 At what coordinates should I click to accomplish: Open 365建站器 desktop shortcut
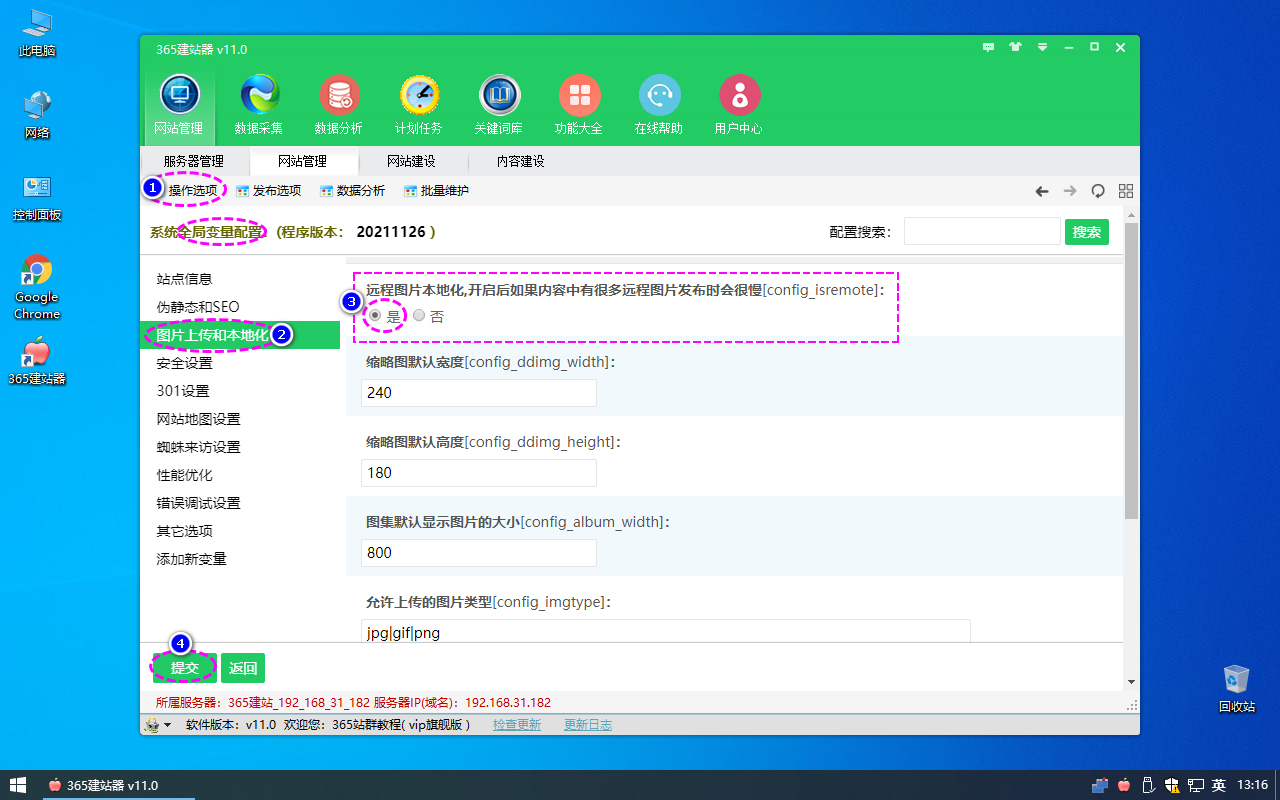[x=37, y=361]
